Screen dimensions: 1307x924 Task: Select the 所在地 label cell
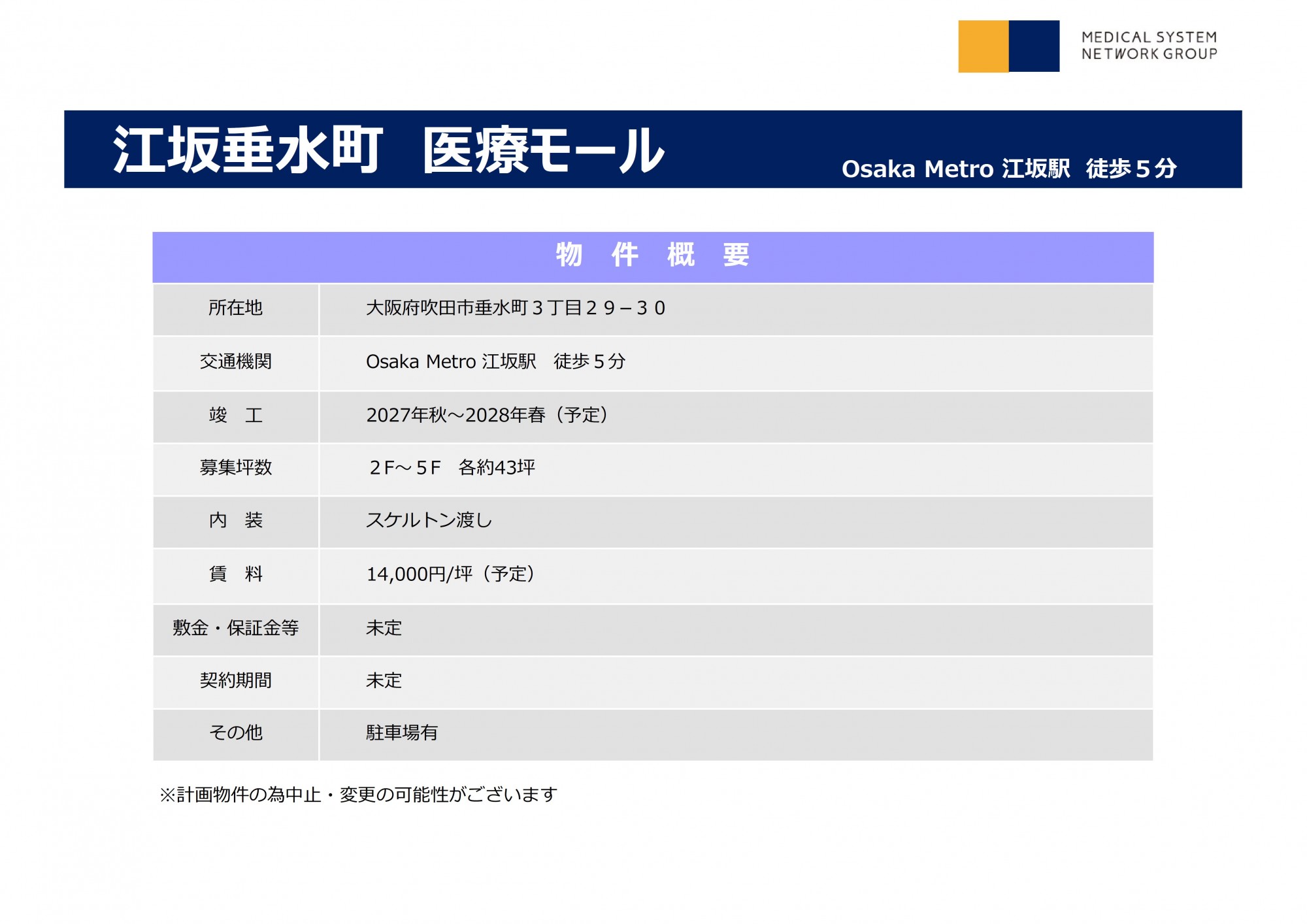(x=235, y=308)
